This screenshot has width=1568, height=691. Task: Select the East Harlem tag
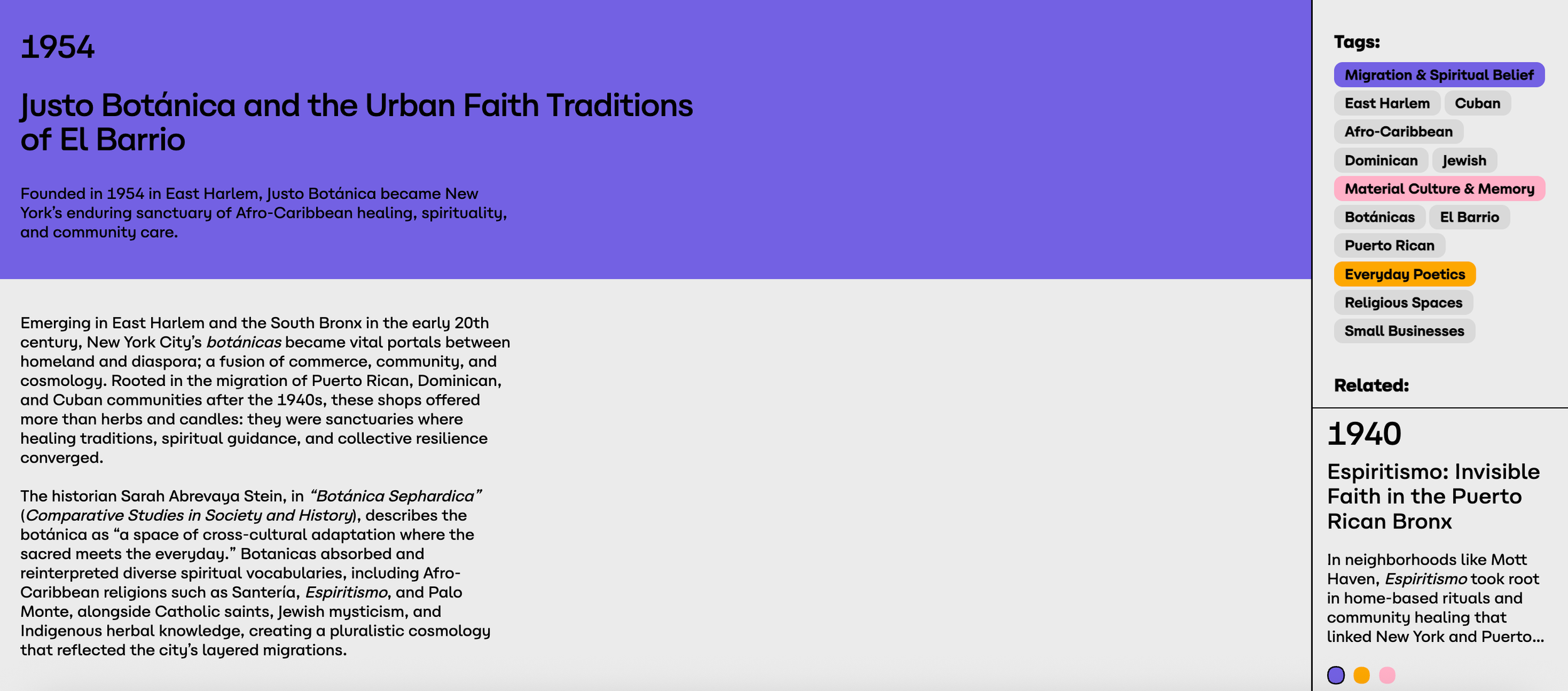pyautogui.click(x=1387, y=103)
